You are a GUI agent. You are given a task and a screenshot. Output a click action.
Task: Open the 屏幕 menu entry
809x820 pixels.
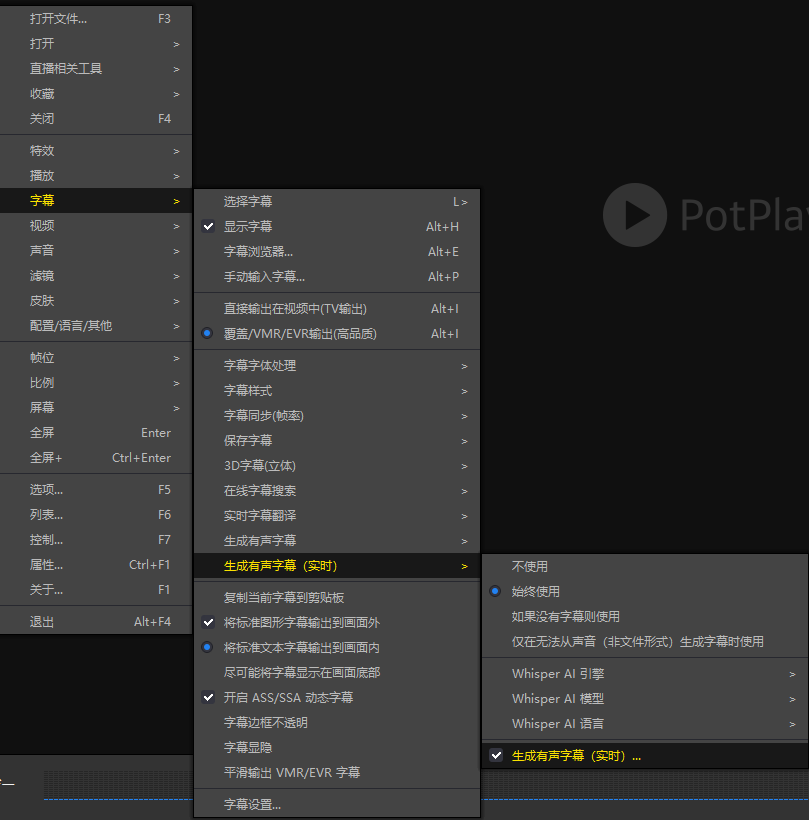[96, 407]
